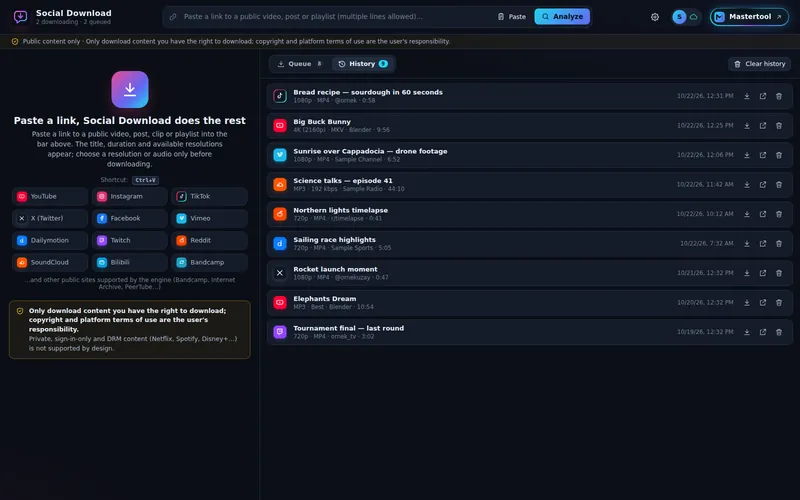
Task: Select the Vimeo platform chip
Action: point(209,218)
